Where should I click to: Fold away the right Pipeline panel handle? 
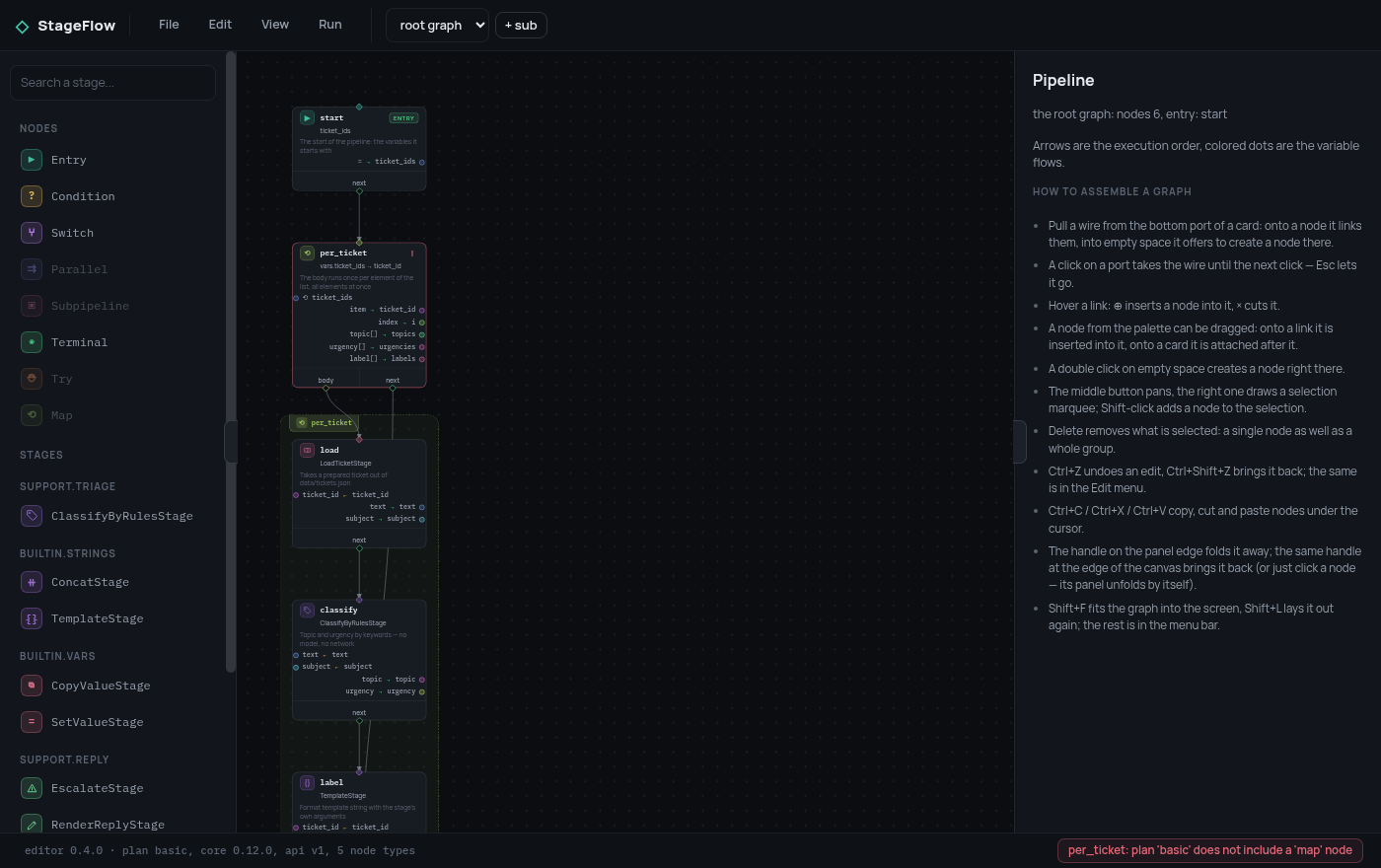point(1020,442)
